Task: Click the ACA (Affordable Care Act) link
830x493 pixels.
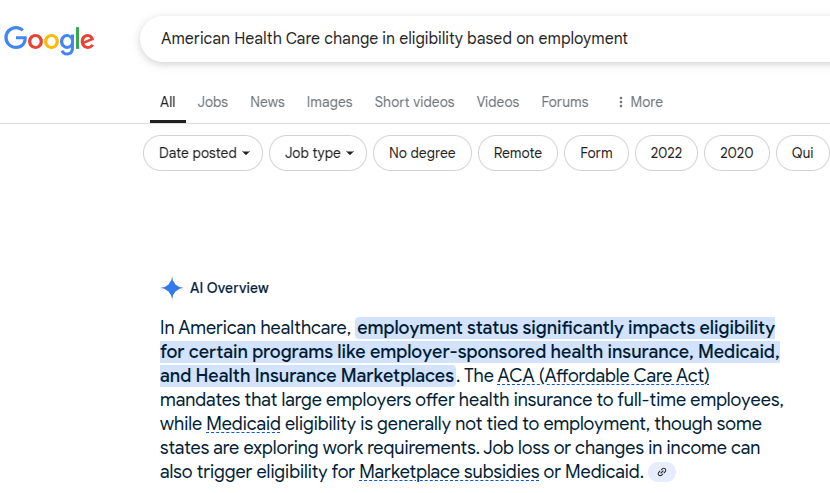Action: point(603,376)
